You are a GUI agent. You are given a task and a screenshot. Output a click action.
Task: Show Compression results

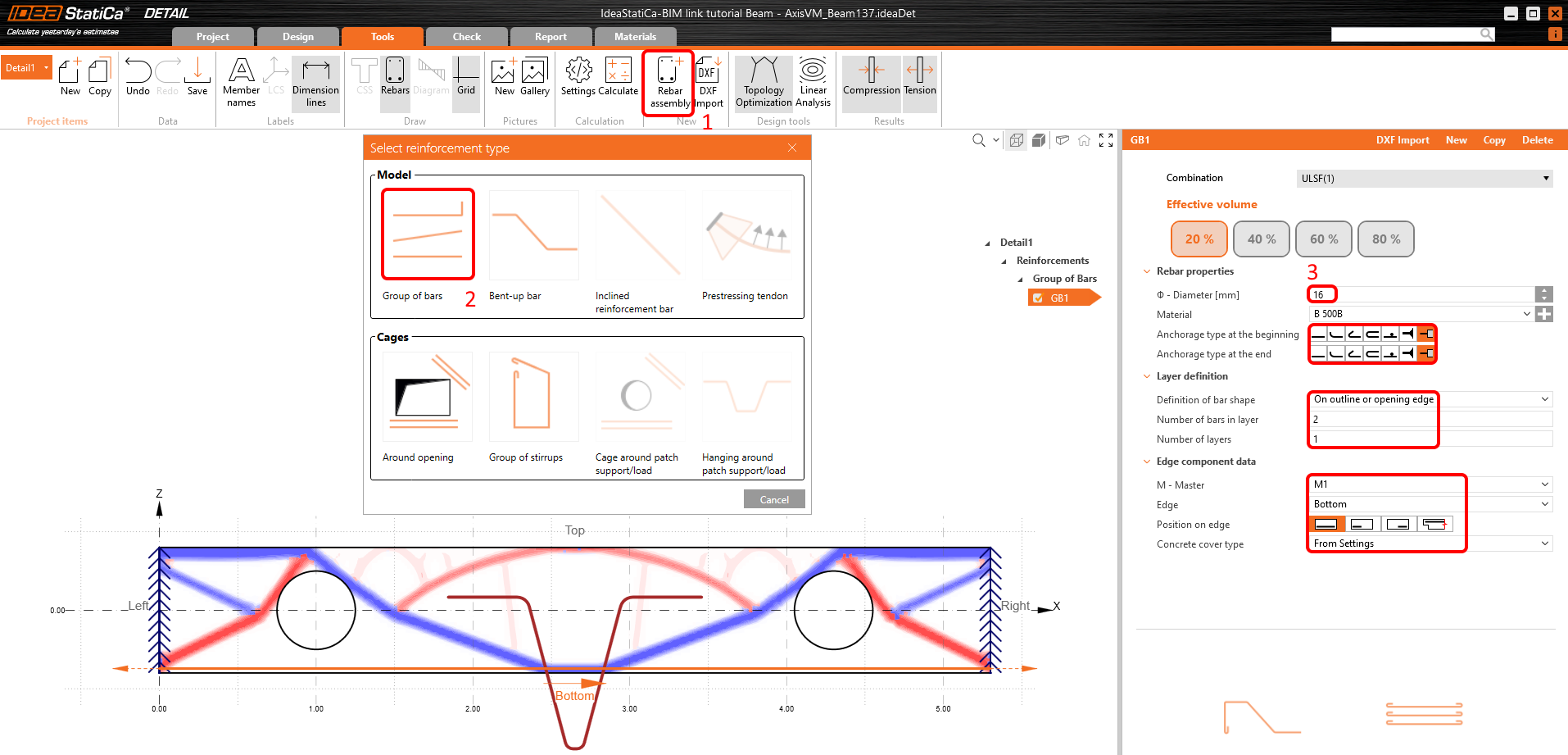click(871, 77)
